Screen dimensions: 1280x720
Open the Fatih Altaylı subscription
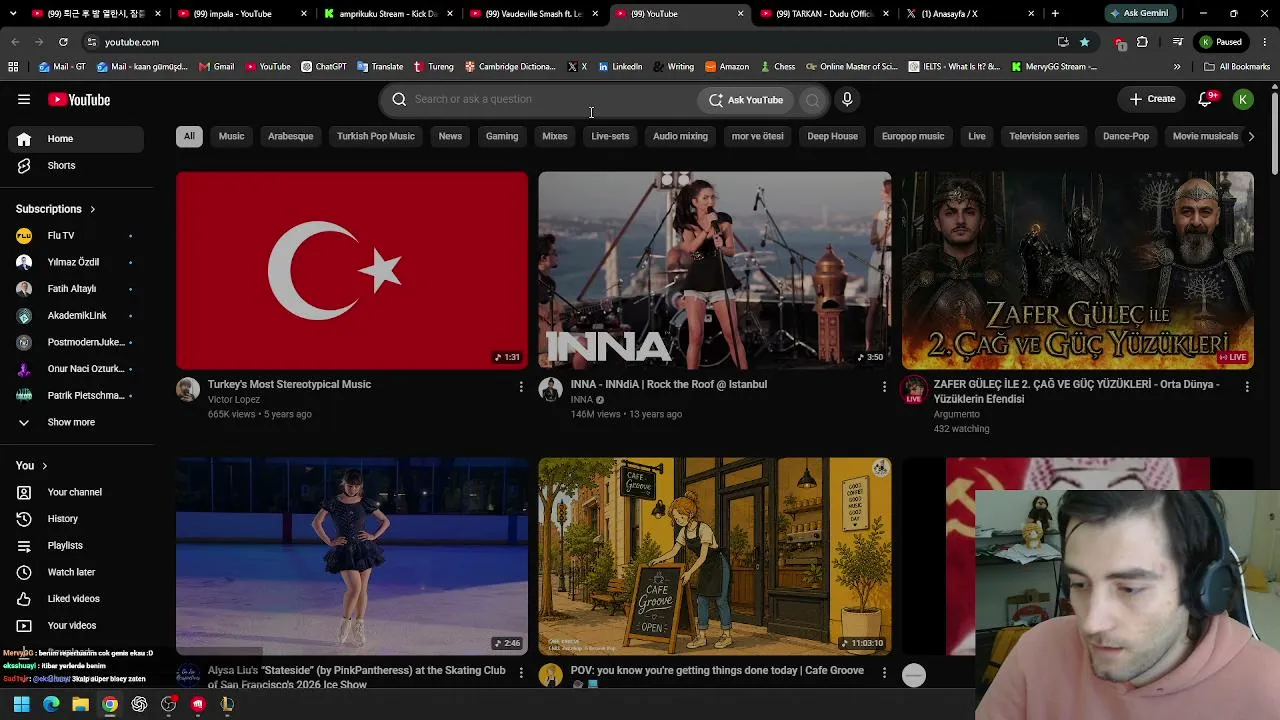click(x=77, y=289)
